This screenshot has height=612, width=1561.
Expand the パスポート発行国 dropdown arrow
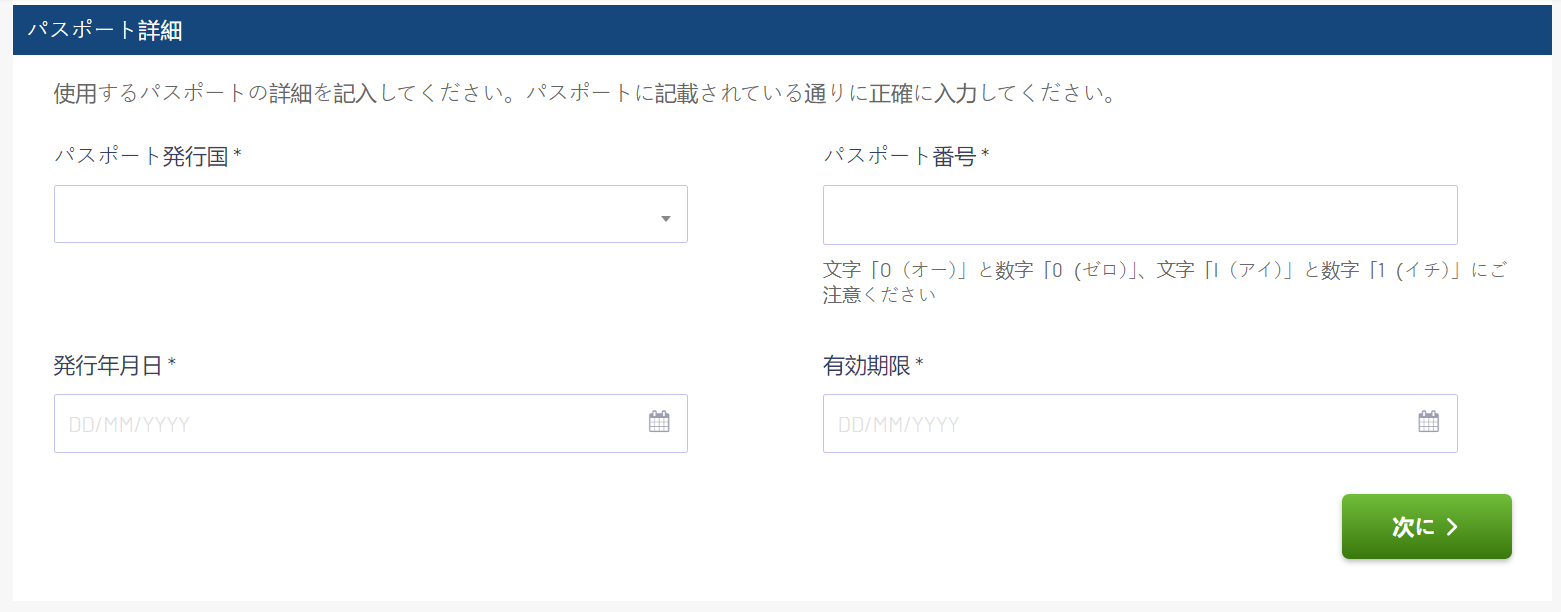(x=666, y=219)
